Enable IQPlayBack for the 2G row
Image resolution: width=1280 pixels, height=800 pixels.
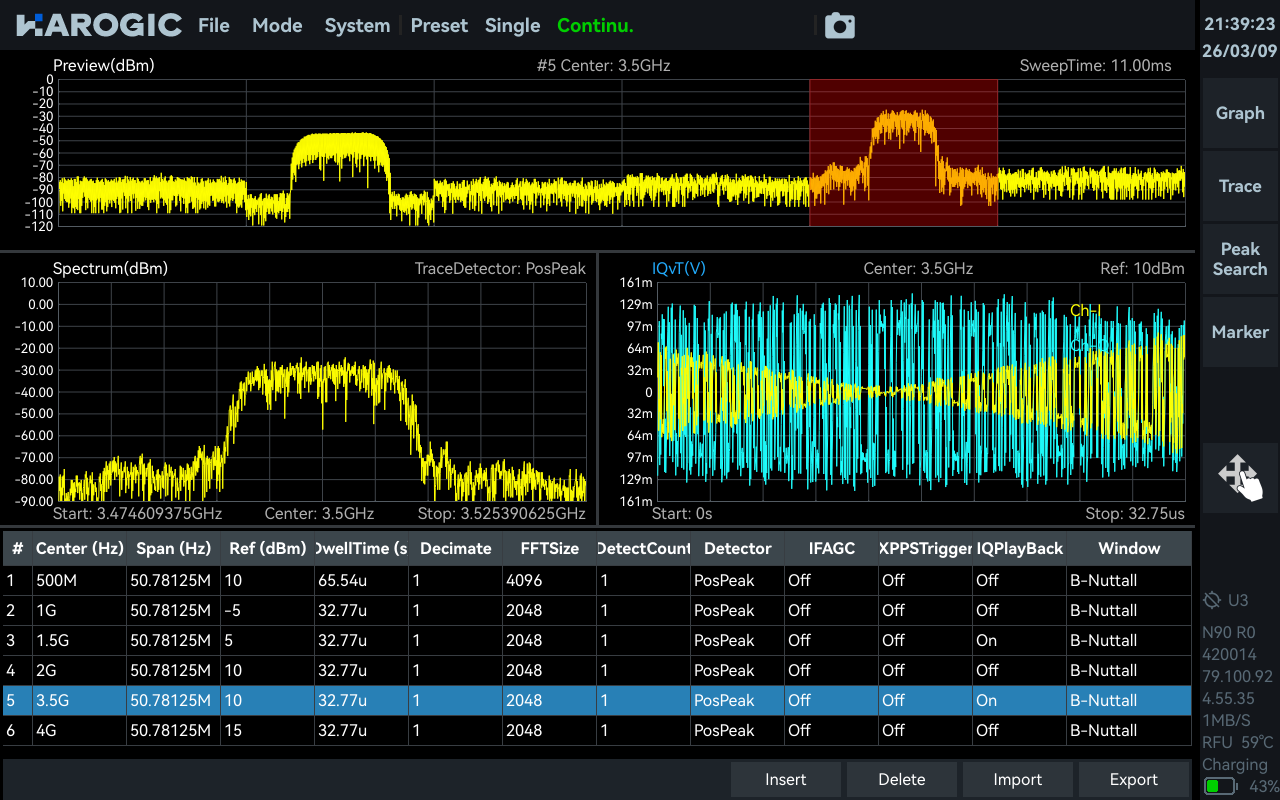[1018, 670]
